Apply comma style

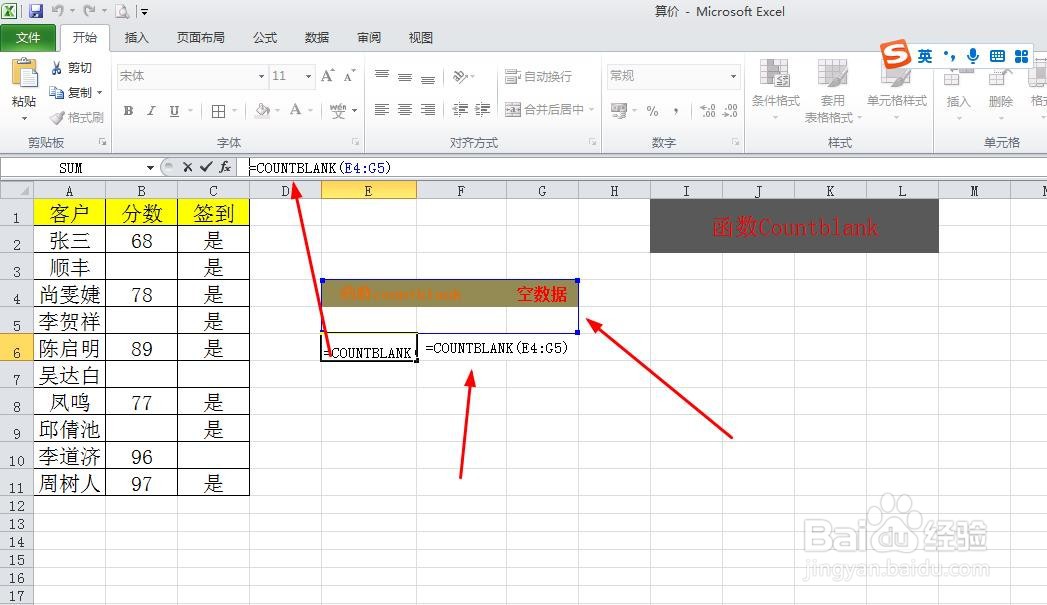tap(676, 111)
